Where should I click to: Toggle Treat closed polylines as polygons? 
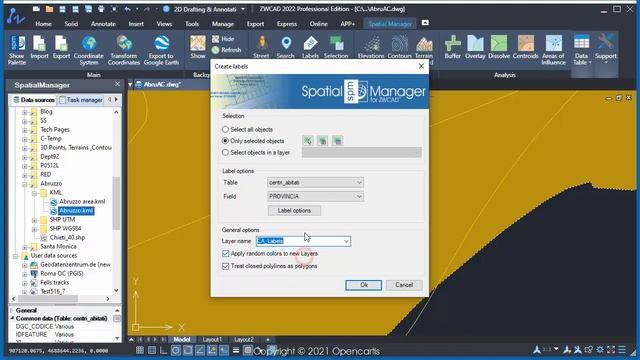tap(225, 266)
